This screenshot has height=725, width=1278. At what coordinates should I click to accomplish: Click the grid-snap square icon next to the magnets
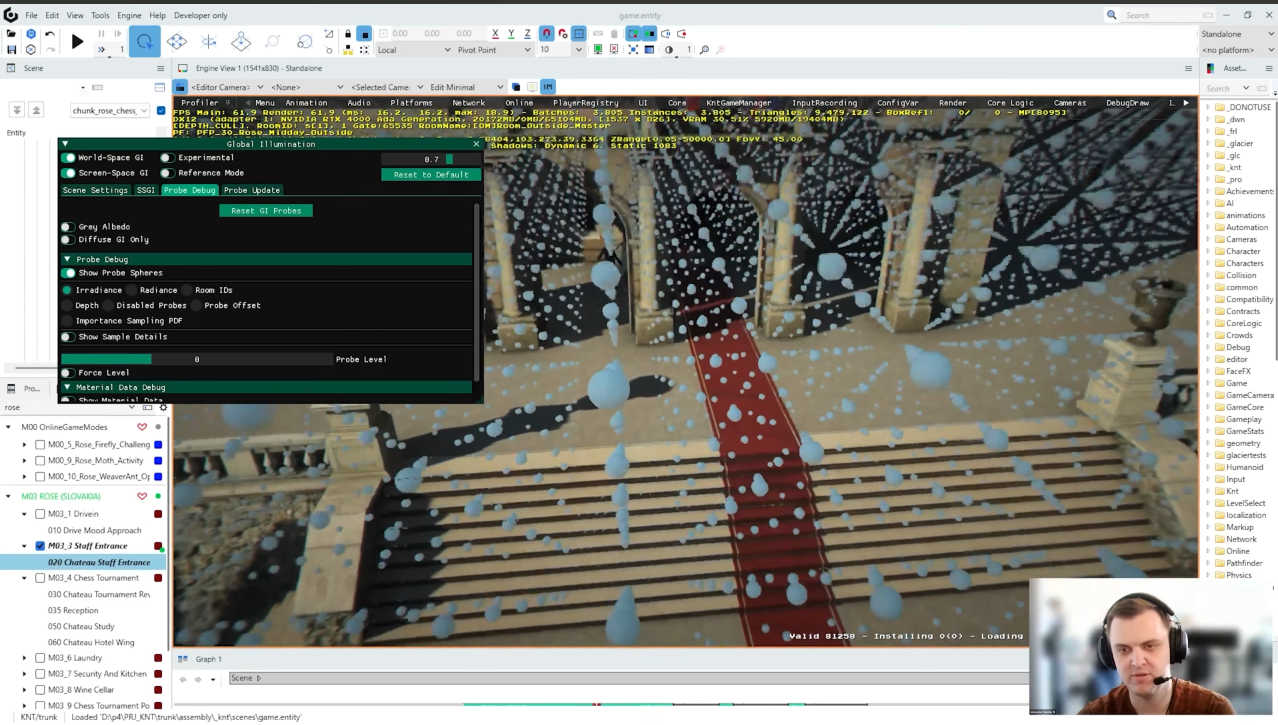coord(579,34)
